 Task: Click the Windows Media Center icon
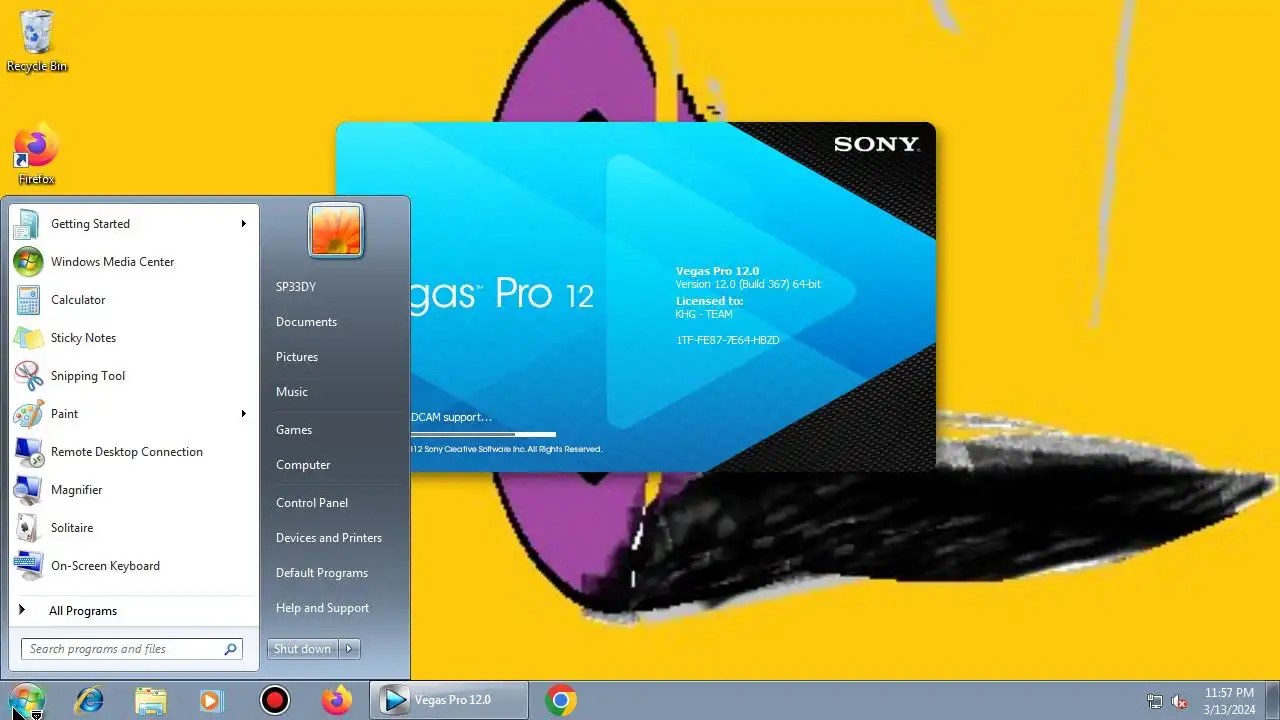coord(28,262)
